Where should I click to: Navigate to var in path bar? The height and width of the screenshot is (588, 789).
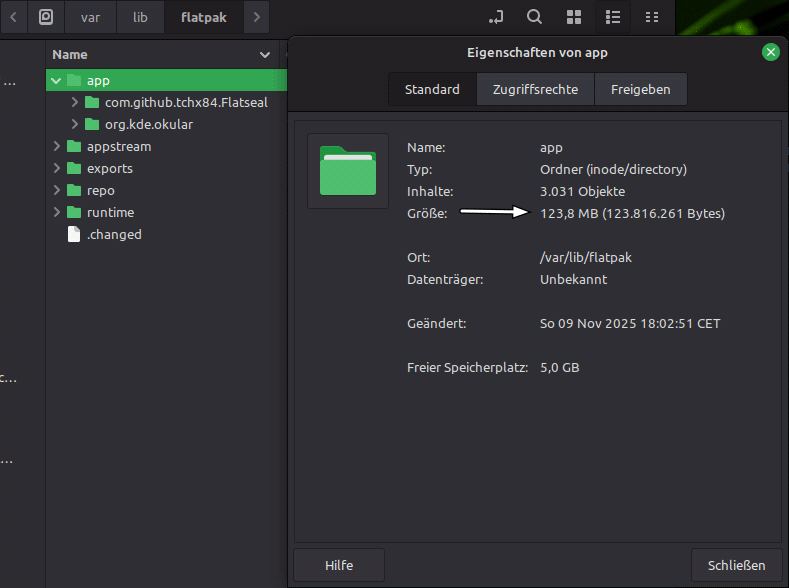coord(91,17)
